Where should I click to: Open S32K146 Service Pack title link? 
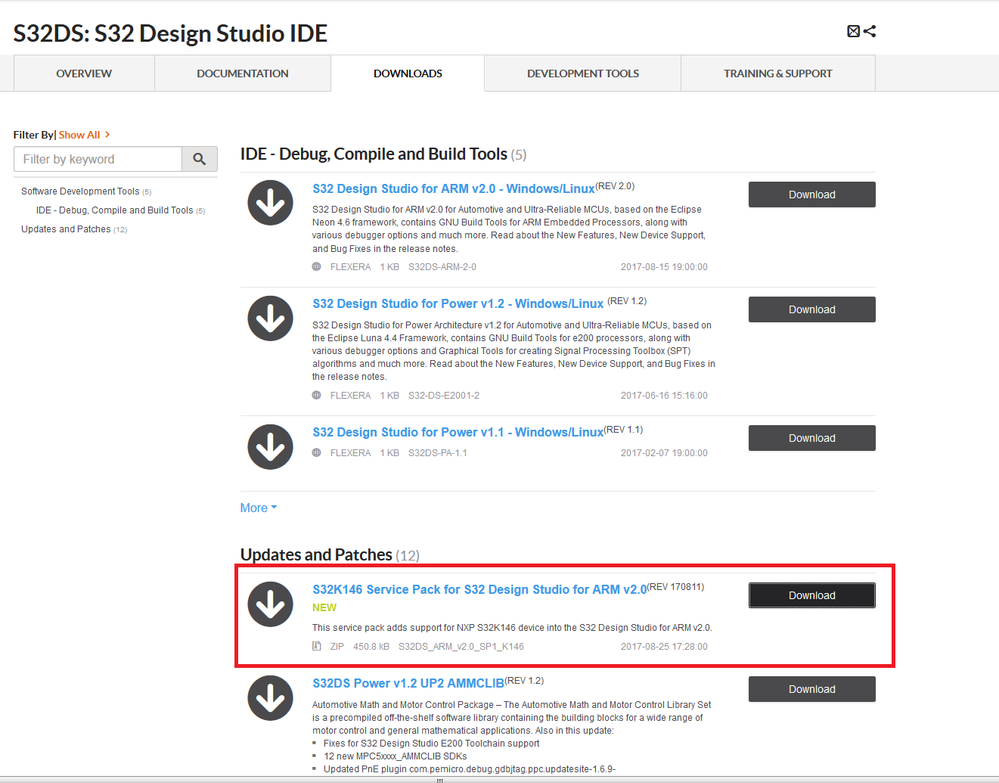click(479, 589)
